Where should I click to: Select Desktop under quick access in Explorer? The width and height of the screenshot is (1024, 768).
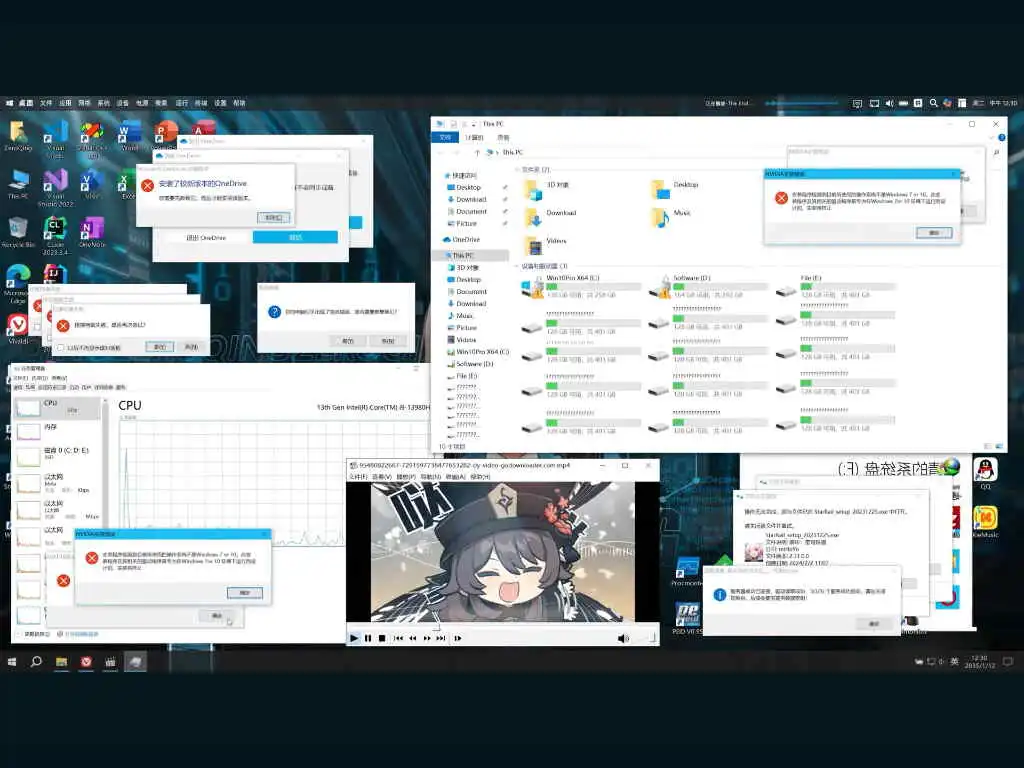pos(468,187)
